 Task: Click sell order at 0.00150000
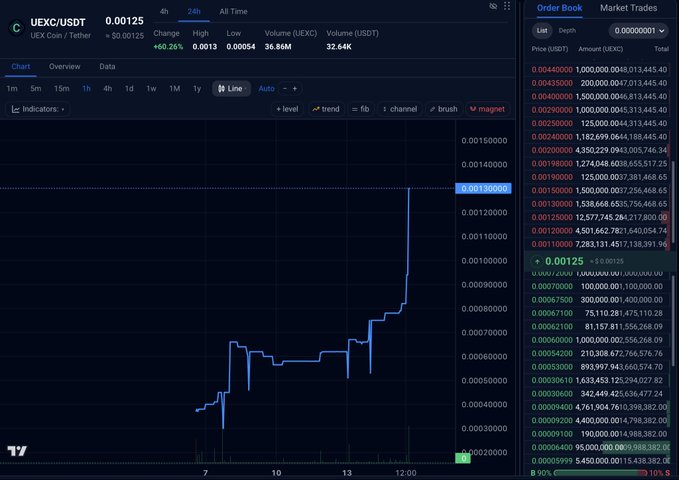[599, 190]
